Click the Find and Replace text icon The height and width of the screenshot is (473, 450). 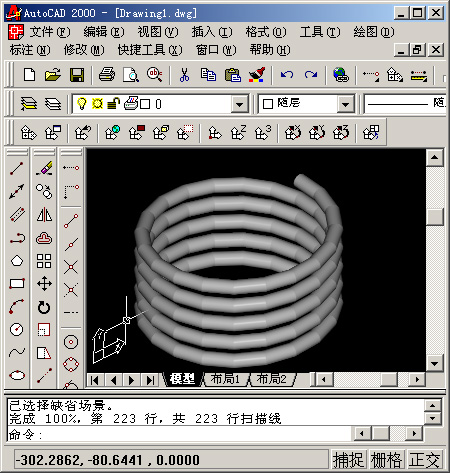click(154, 75)
